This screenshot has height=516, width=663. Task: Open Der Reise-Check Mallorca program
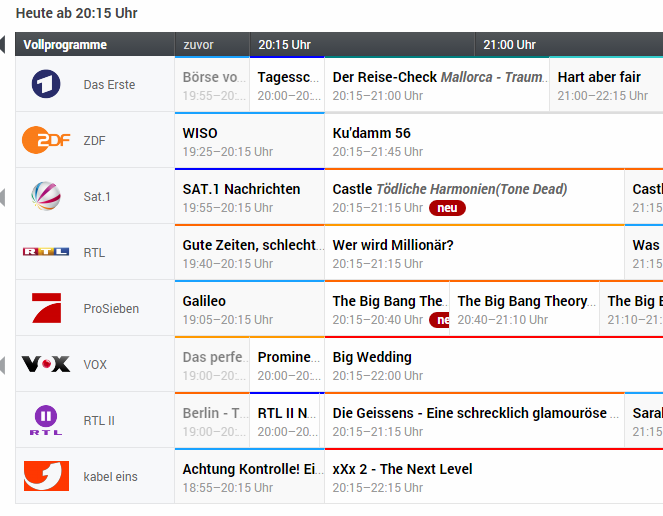pyautogui.click(x=437, y=85)
